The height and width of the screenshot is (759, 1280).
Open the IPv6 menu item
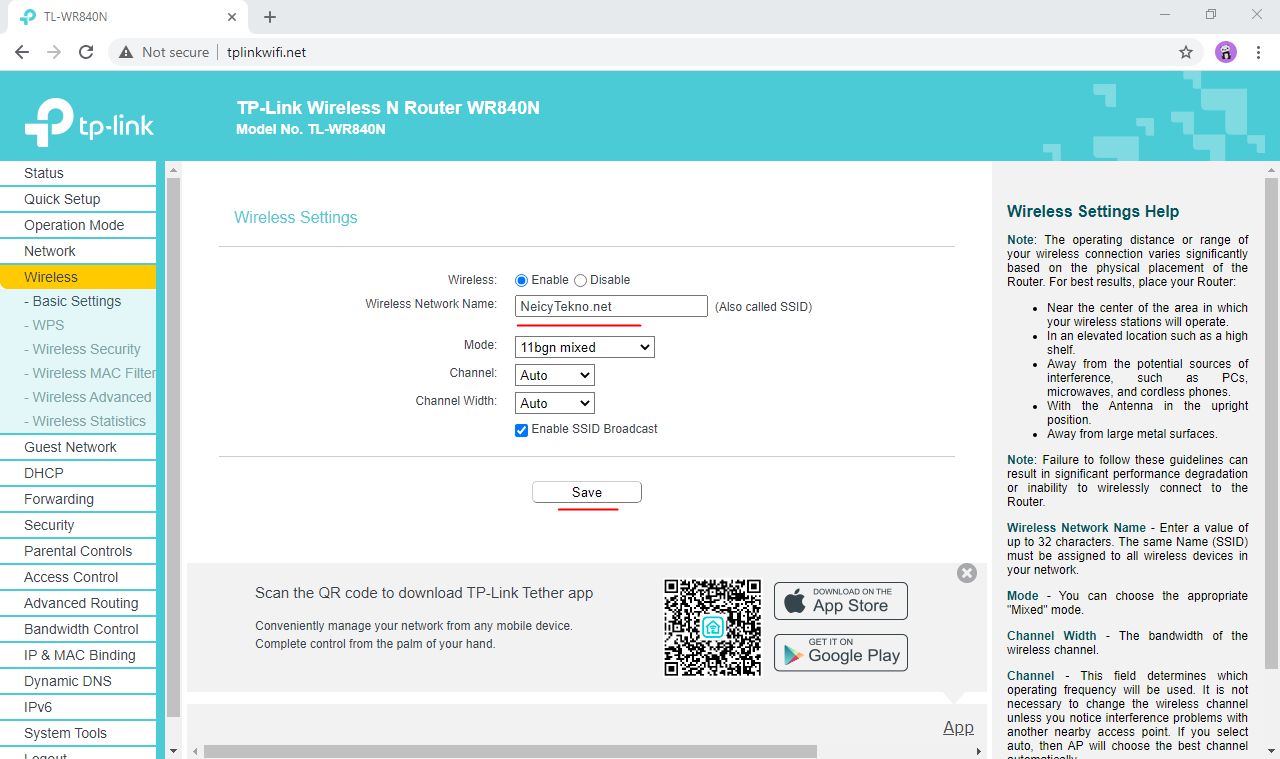(x=78, y=707)
